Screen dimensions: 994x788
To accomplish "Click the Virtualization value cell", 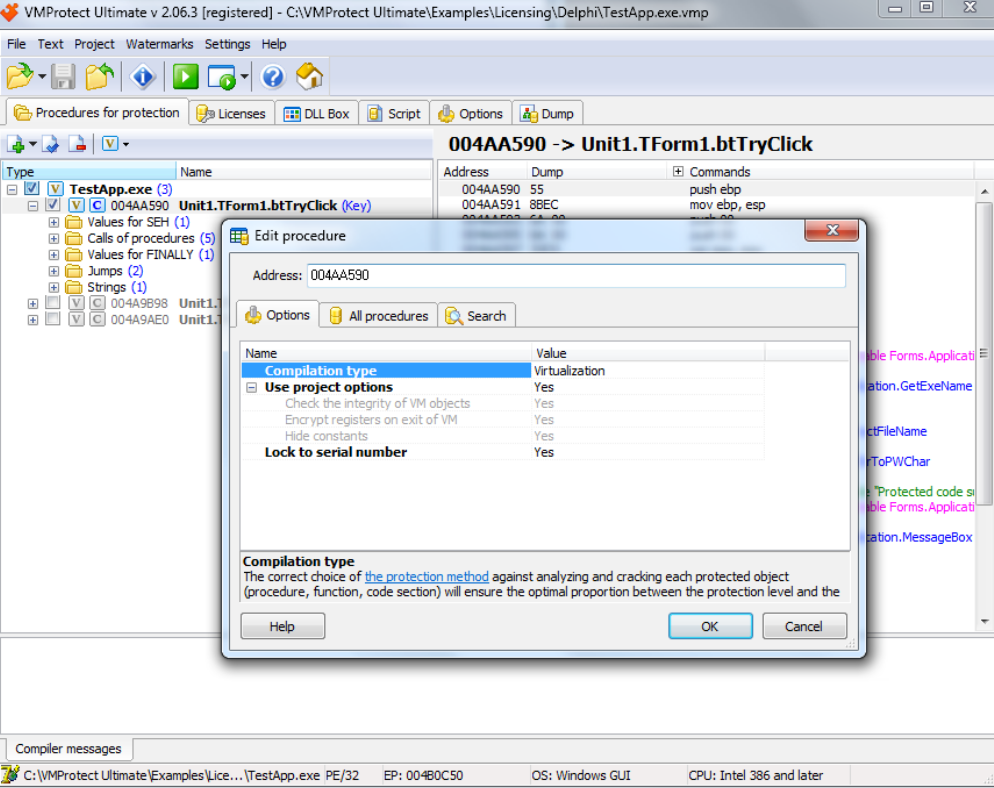I will click(x=647, y=371).
